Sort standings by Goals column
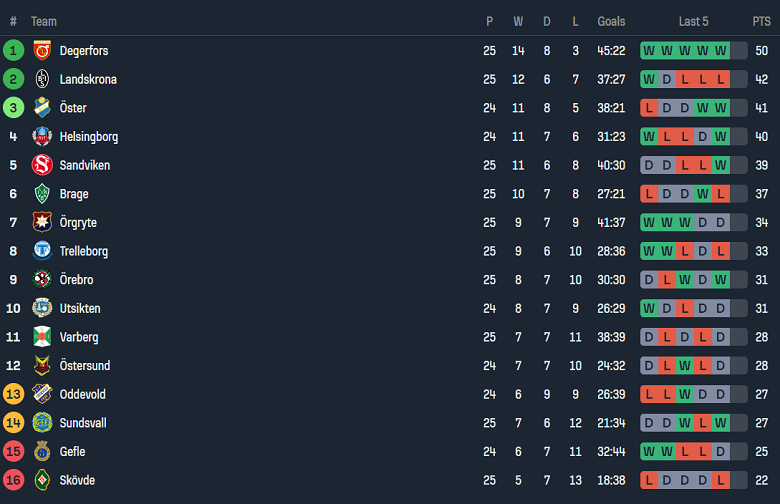The height and width of the screenshot is (504, 780). (611, 21)
